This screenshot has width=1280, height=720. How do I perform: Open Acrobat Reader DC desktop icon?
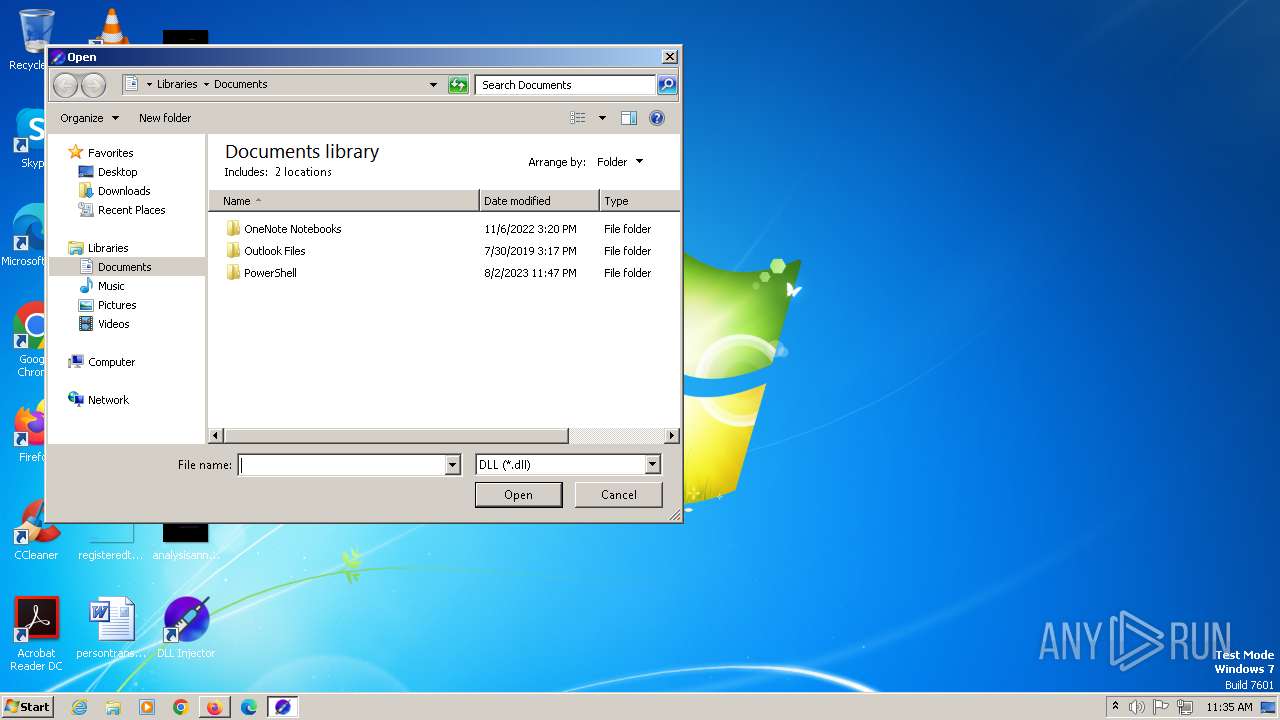(36, 634)
